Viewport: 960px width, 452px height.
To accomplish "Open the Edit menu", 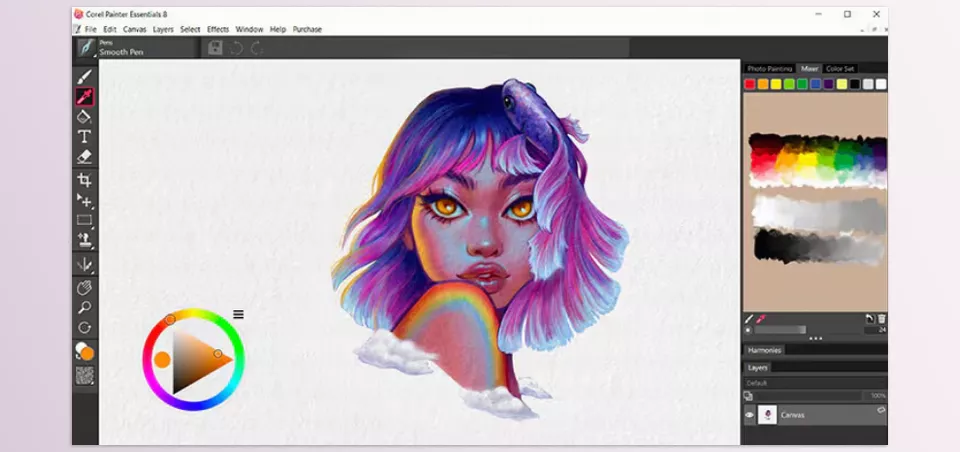I will tap(110, 29).
